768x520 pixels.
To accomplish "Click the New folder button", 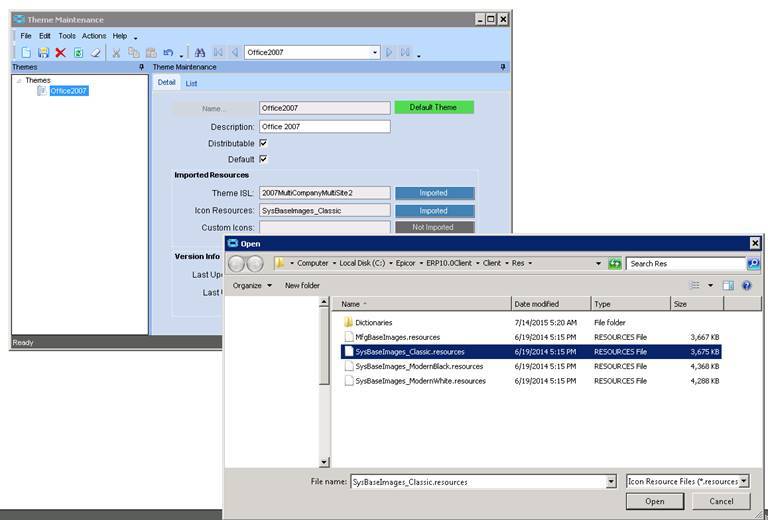I will click(x=302, y=285).
